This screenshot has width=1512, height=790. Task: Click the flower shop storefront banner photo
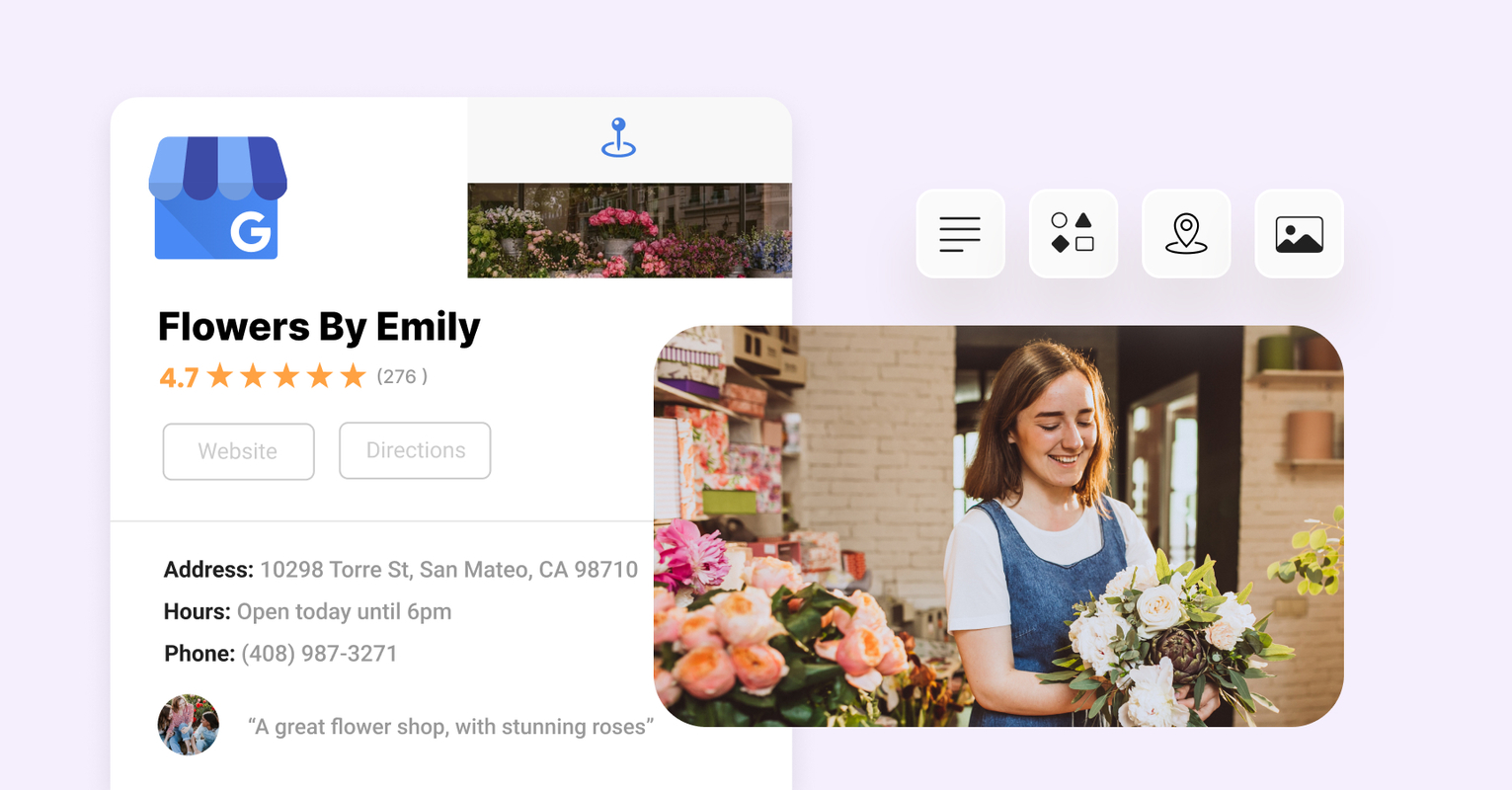tap(629, 229)
